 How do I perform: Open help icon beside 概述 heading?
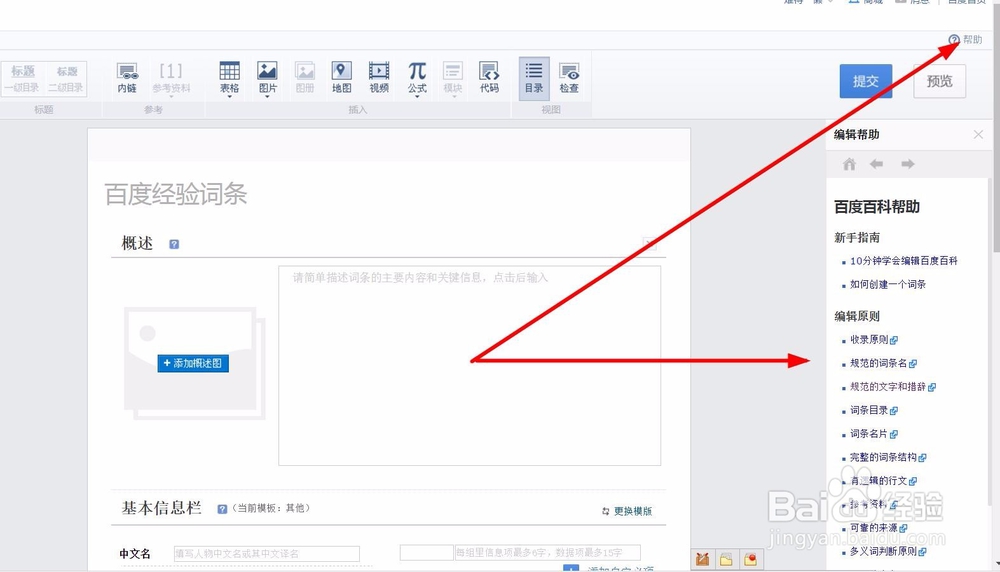click(x=174, y=244)
